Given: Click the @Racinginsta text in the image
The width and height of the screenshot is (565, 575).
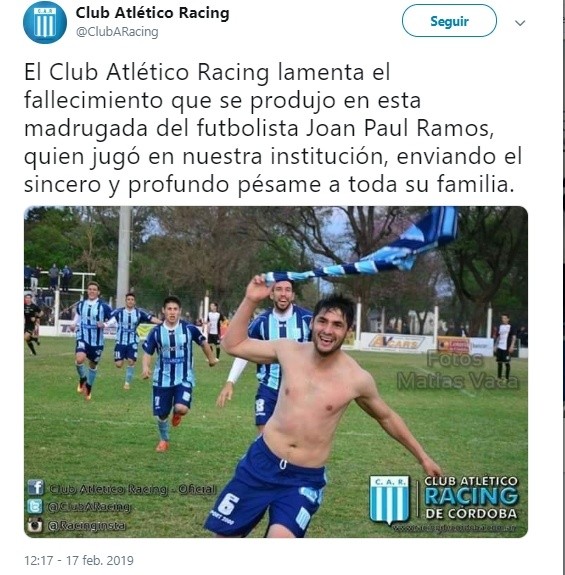Looking at the screenshot, I should pyautogui.click(x=87, y=525).
